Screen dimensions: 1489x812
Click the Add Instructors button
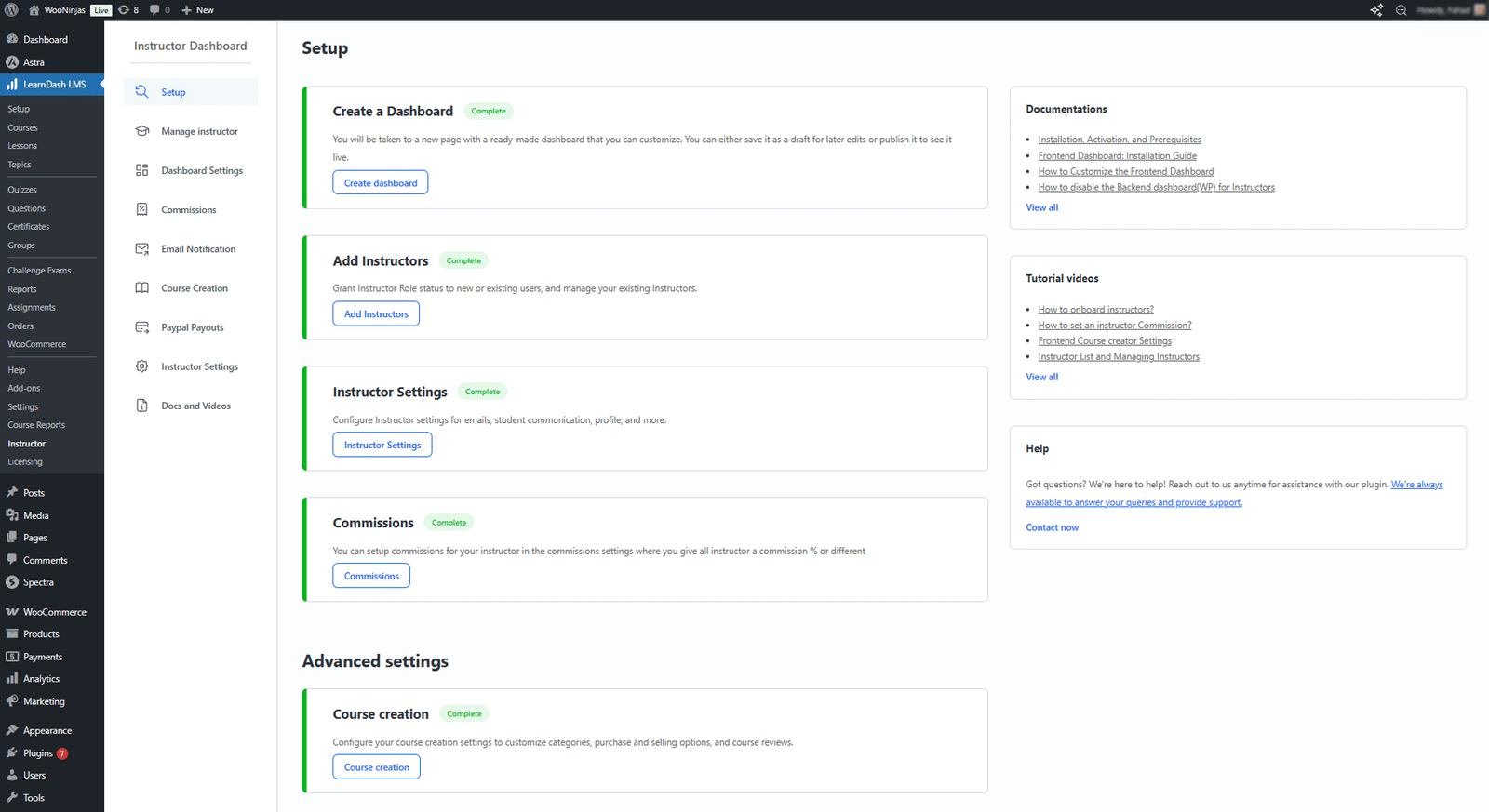point(376,313)
